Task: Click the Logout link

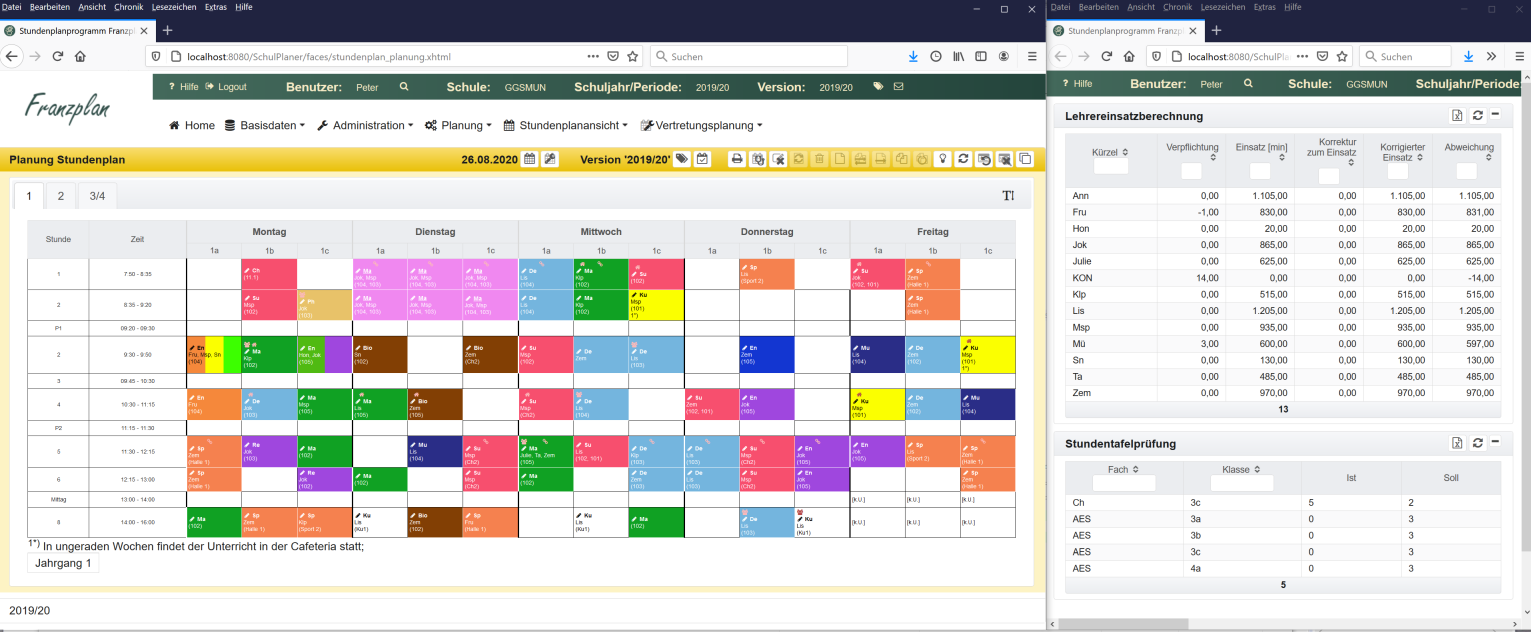Action: (x=226, y=87)
